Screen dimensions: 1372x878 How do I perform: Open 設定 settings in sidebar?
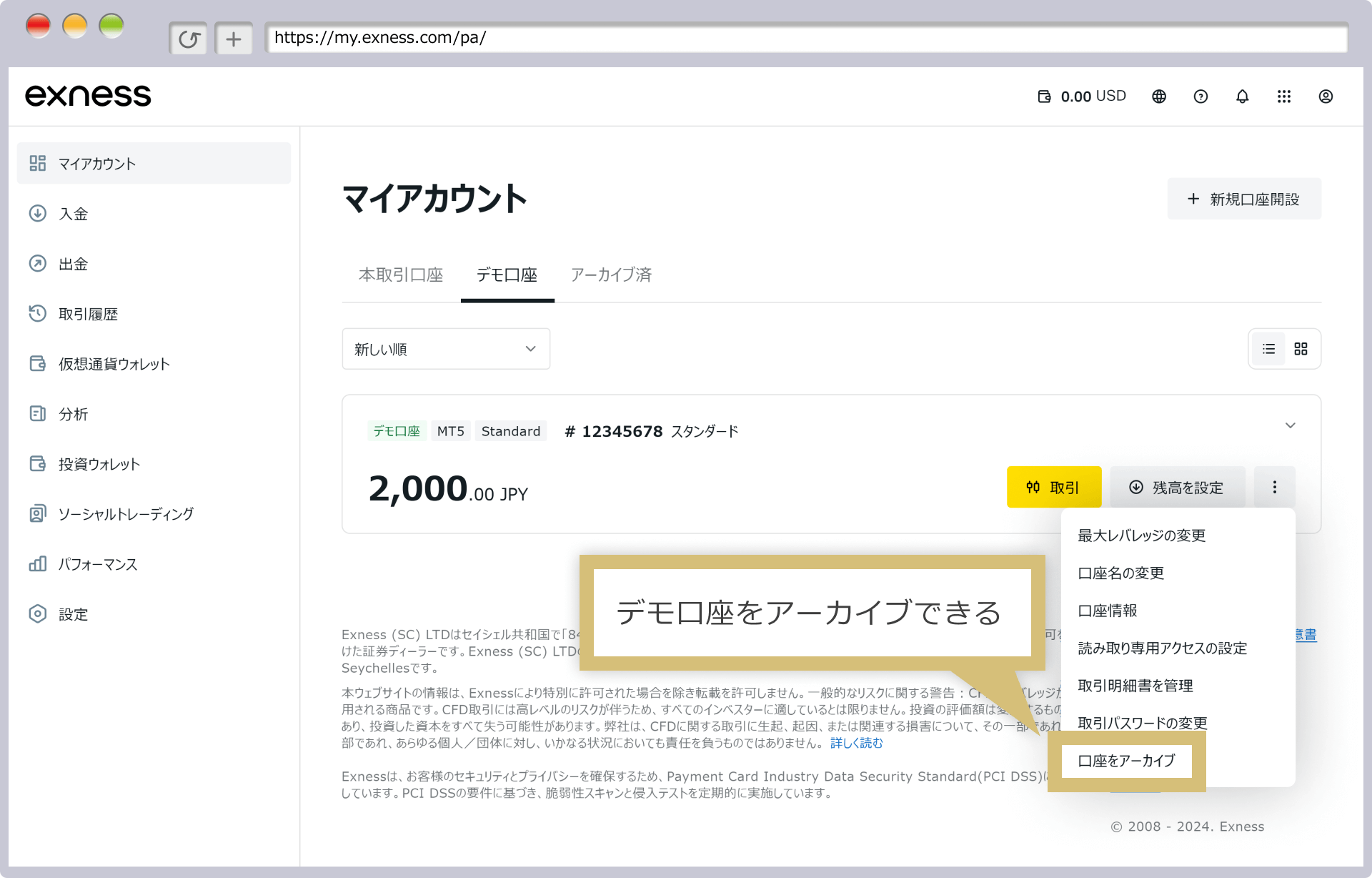[x=154, y=613]
